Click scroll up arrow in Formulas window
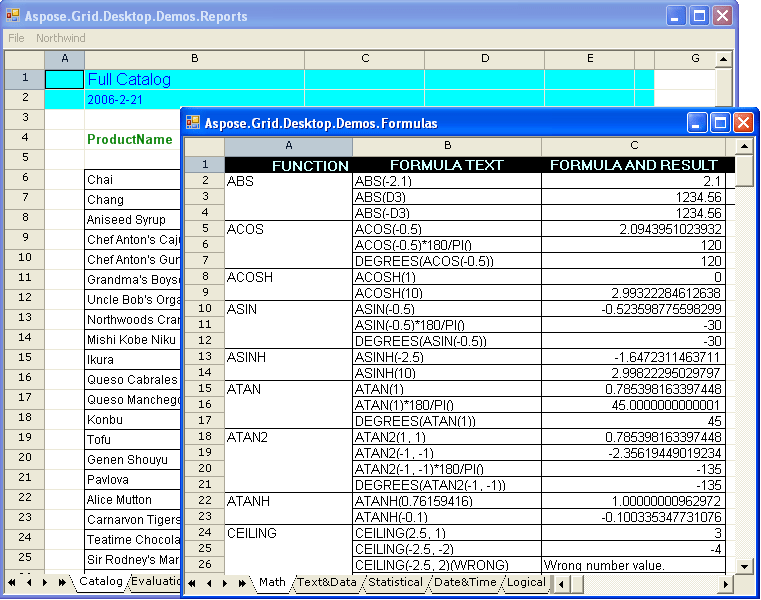Viewport: 761px width, 600px height. [x=744, y=146]
